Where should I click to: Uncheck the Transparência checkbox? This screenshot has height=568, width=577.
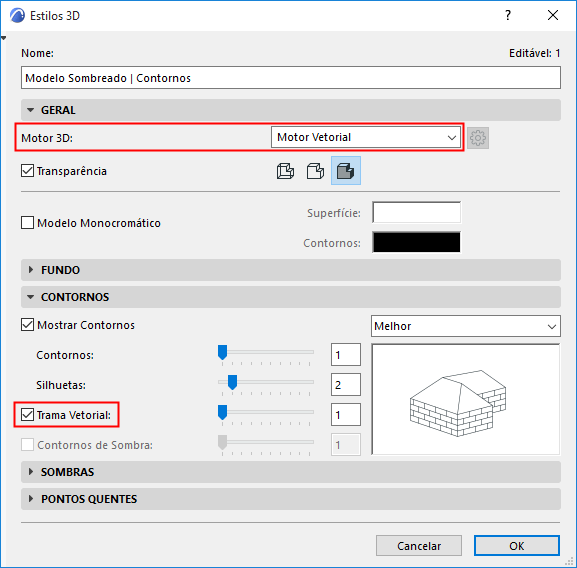click(x=28, y=171)
